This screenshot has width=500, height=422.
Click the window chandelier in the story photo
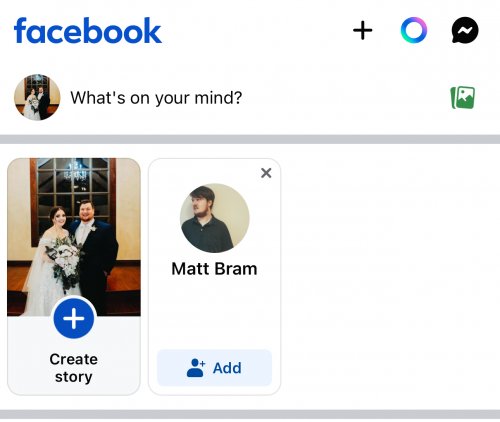point(75,171)
